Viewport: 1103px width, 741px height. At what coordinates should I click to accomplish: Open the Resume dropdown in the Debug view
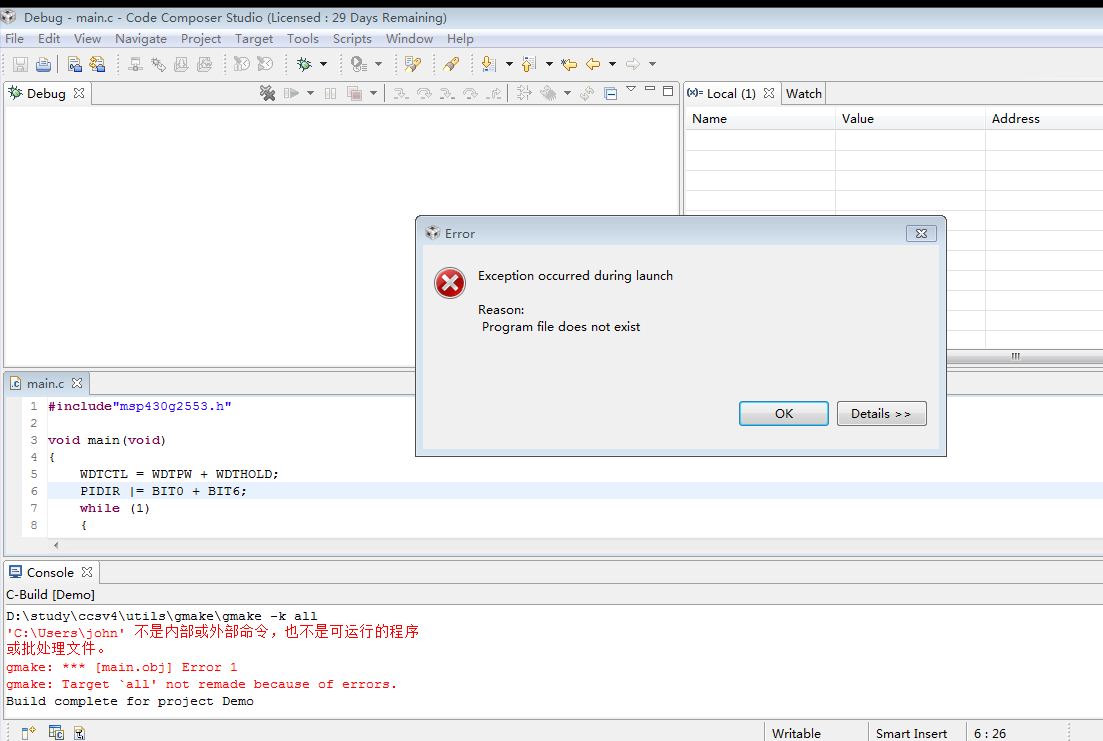tap(310, 93)
